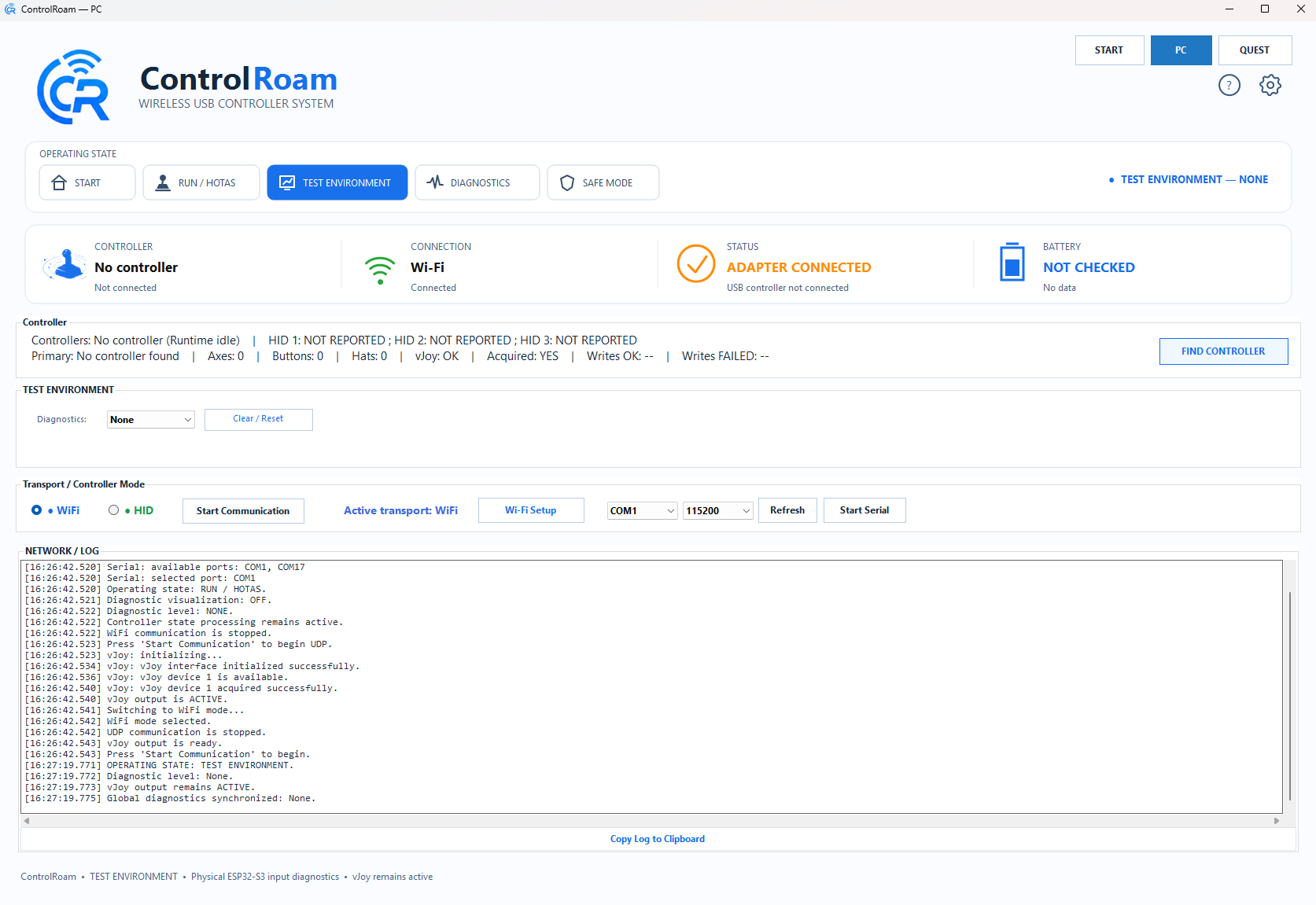Click the top QUEST page button
Screen dimensions: 1316x905
coord(1255,50)
